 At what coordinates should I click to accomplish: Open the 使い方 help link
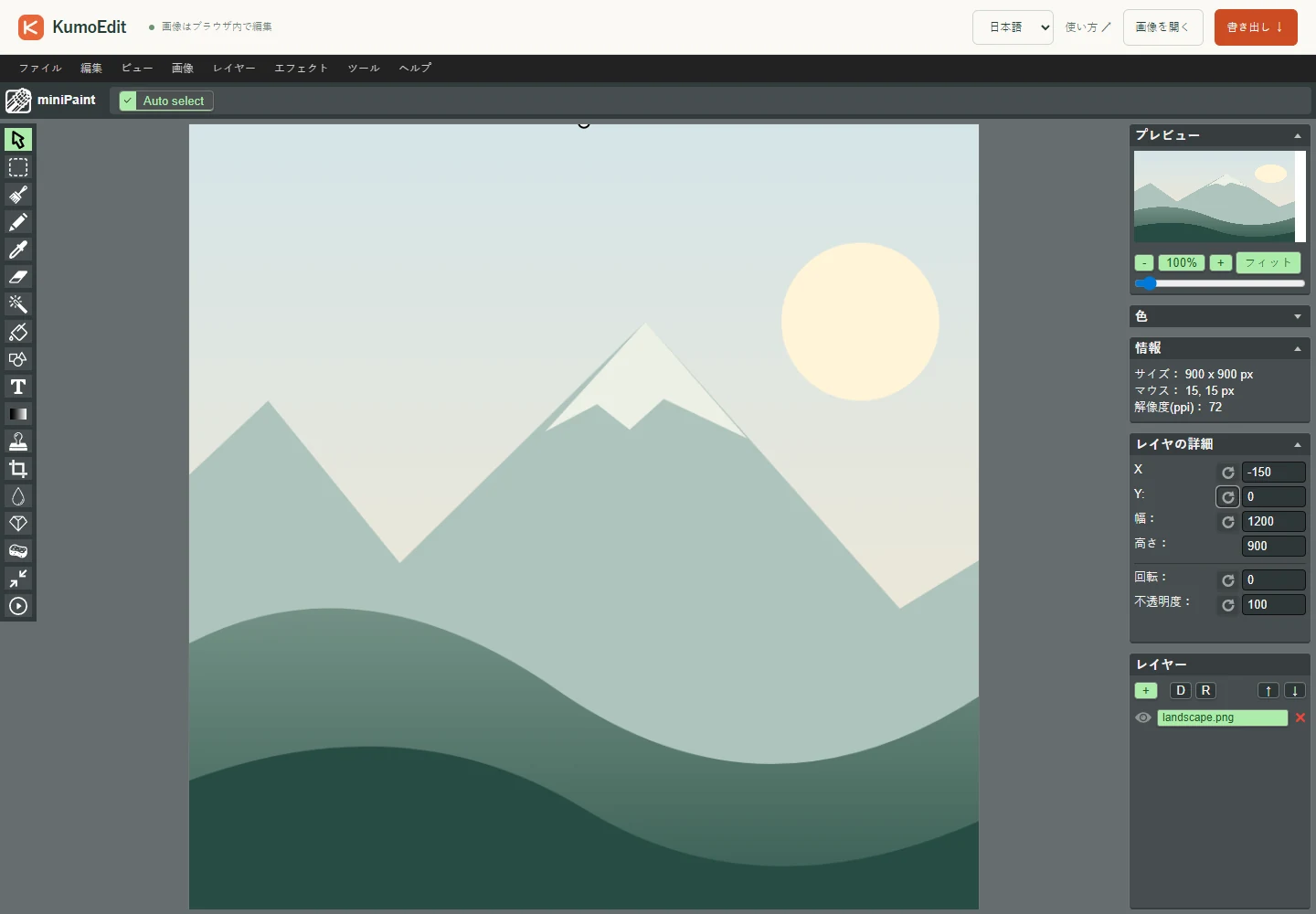point(1088,27)
